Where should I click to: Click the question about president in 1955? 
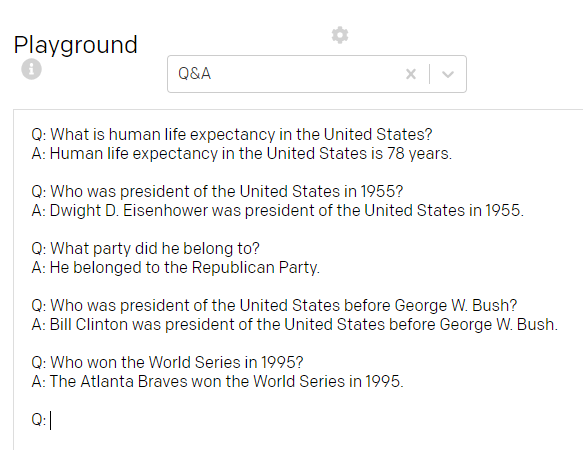(x=217, y=192)
